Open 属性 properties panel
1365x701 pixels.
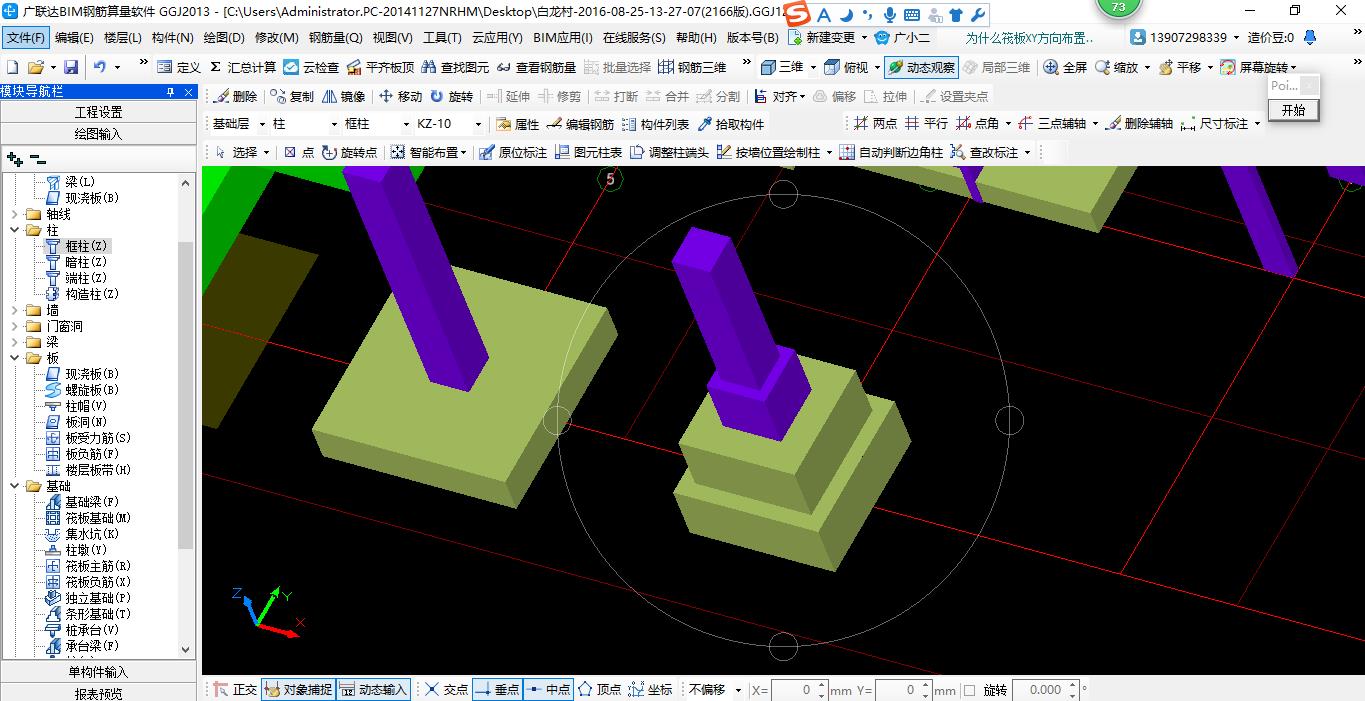517,124
